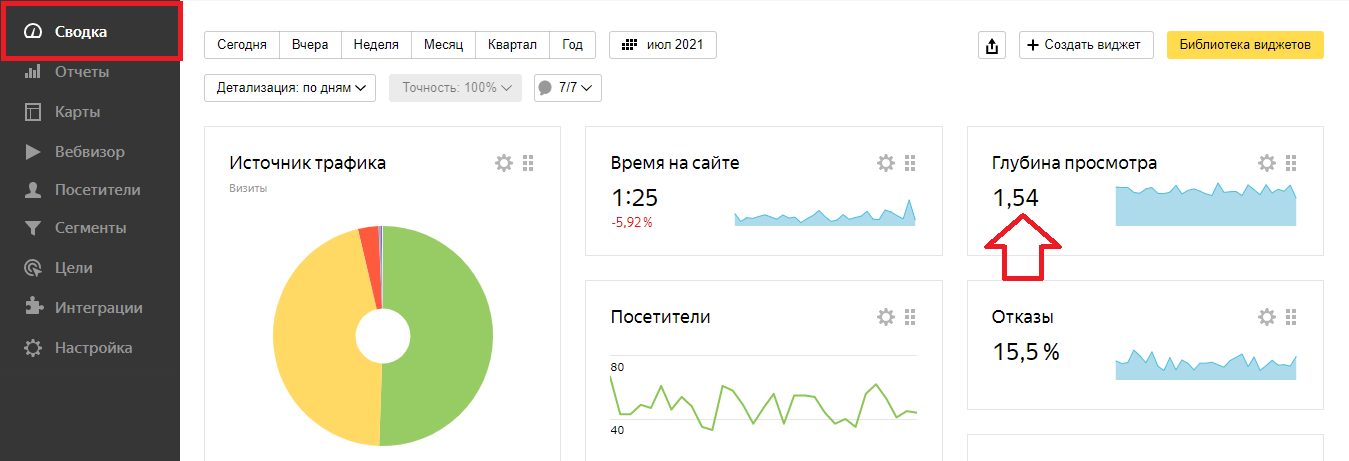The height and width of the screenshot is (461, 1349).
Task: Open the Библиотека виджетов button
Action: click(1245, 45)
